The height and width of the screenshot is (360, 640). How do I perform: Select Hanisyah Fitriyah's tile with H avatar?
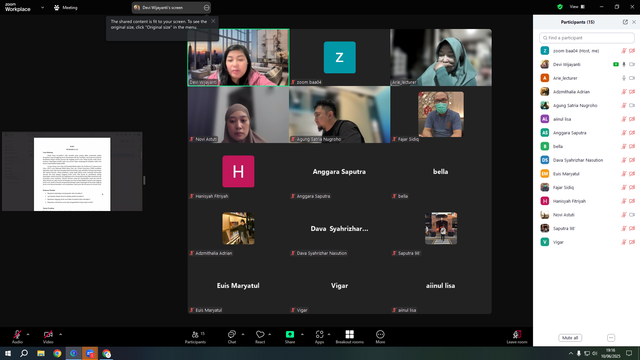pos(238,171)
